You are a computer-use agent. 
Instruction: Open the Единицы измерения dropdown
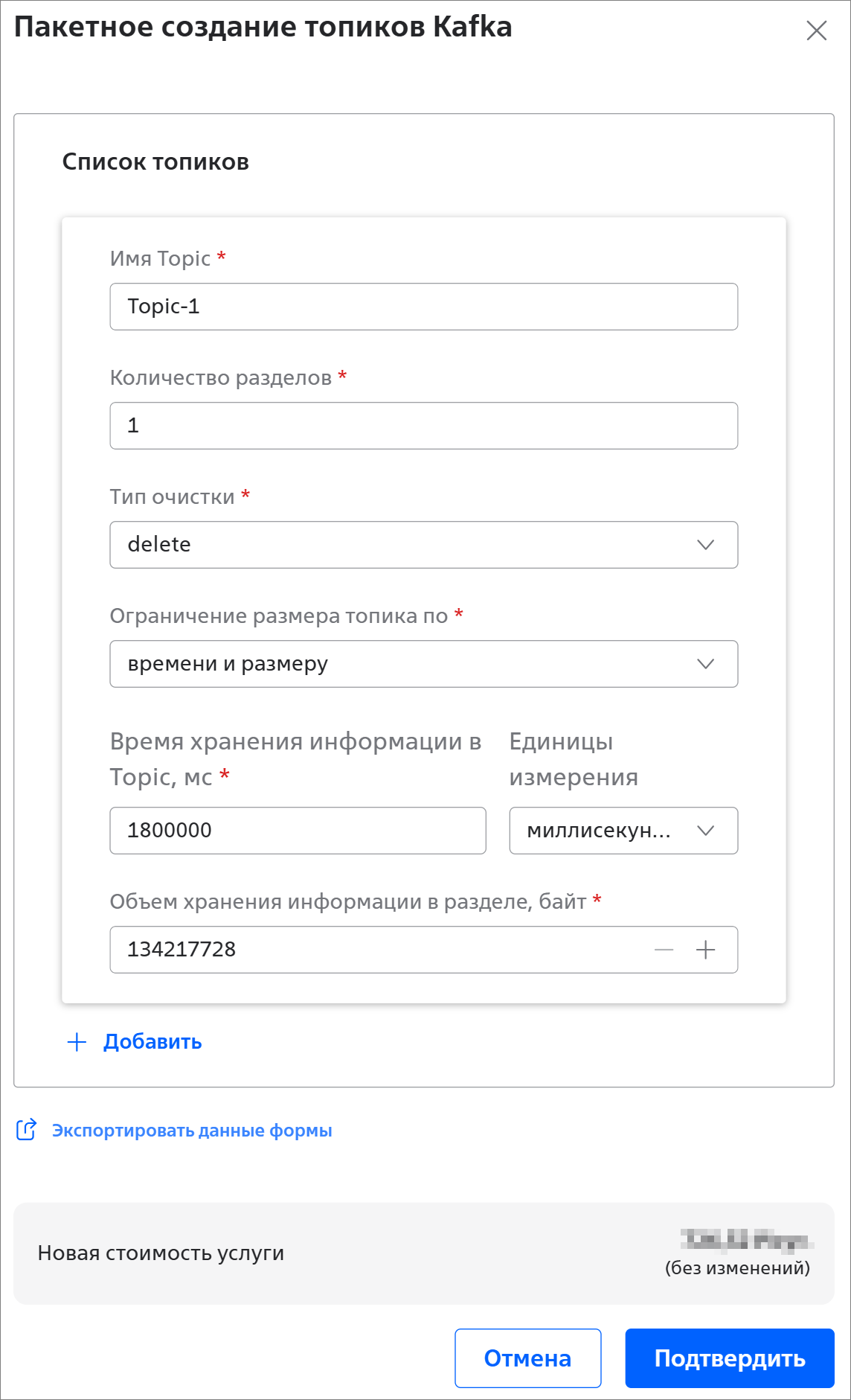click(705, 831)
